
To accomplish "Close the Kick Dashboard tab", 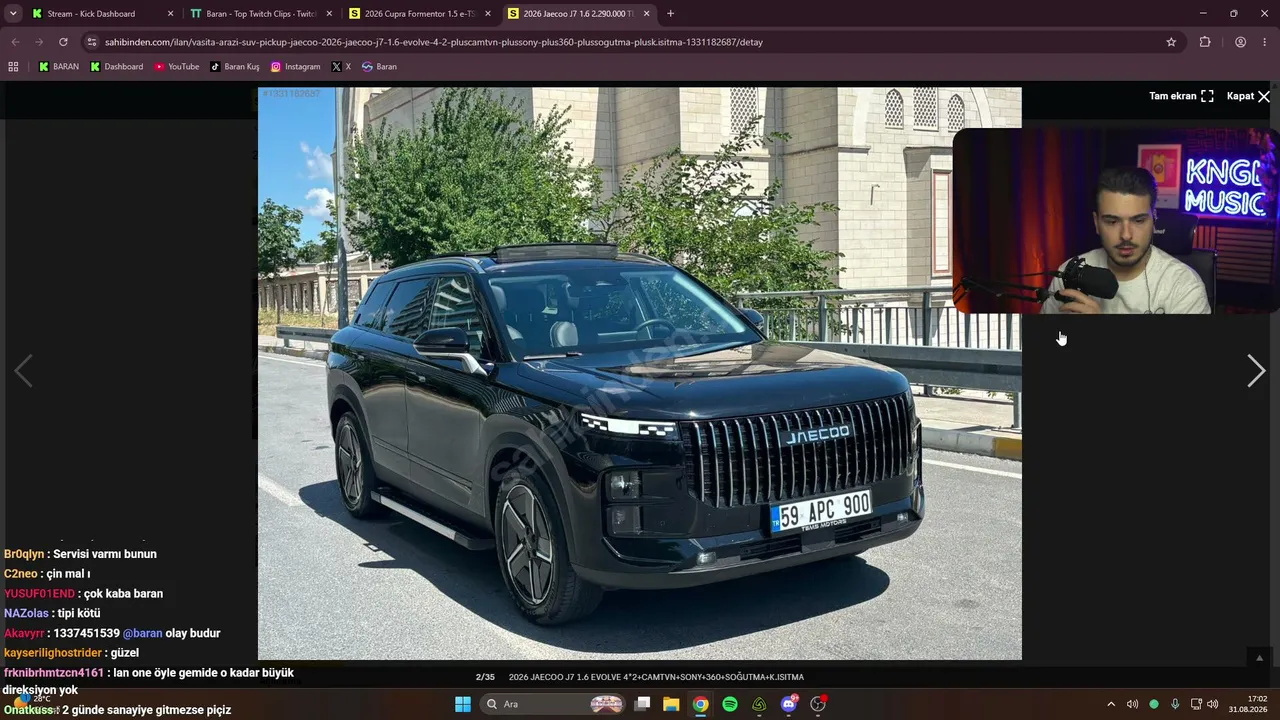I will (170, 14).
